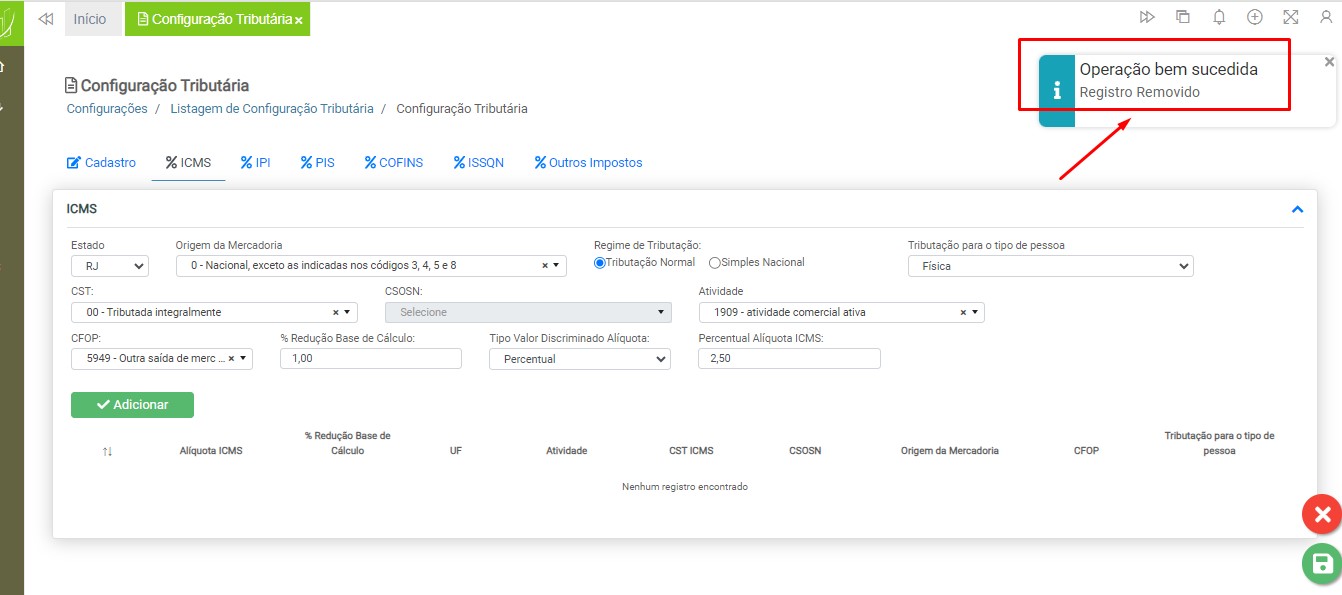The width and height of the screenshot is (1342, 595).
Task: Open the user profile icon
Action: tap(1326, 17)
